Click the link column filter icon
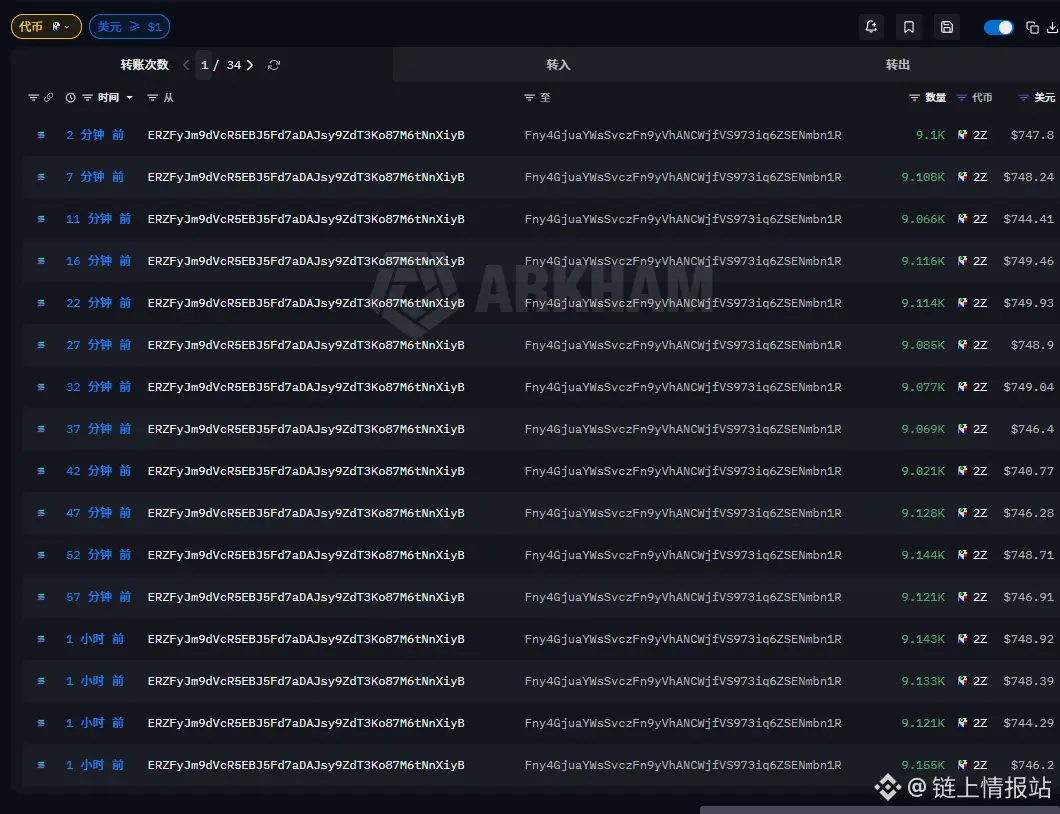The height and width of the screenshot is (814, 1060). pos(33,98)
